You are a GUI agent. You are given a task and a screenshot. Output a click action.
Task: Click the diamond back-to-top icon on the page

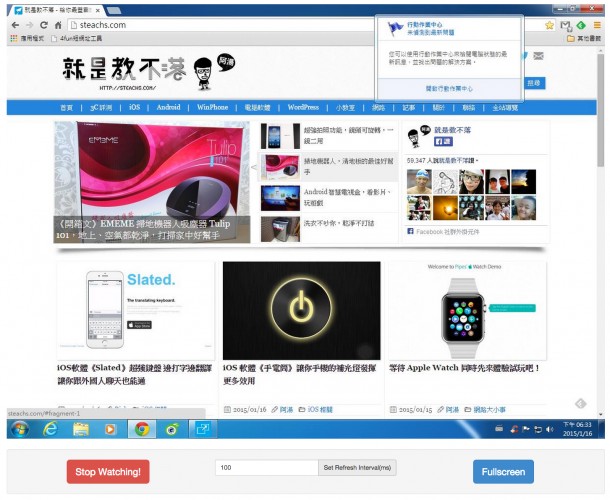coord(580,404)
